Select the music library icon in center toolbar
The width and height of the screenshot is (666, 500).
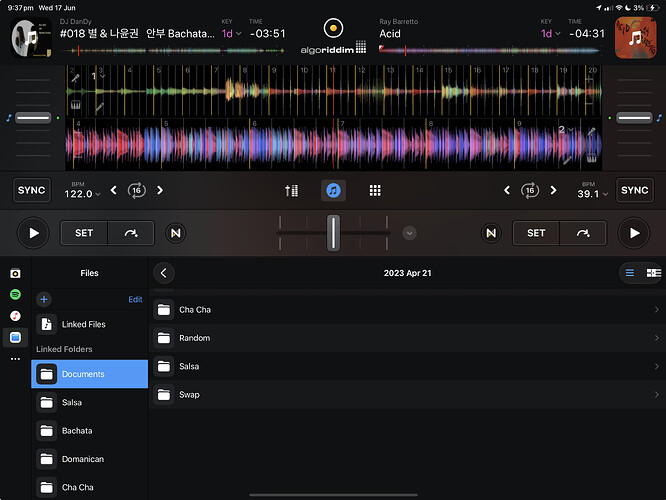pos(333,191)
